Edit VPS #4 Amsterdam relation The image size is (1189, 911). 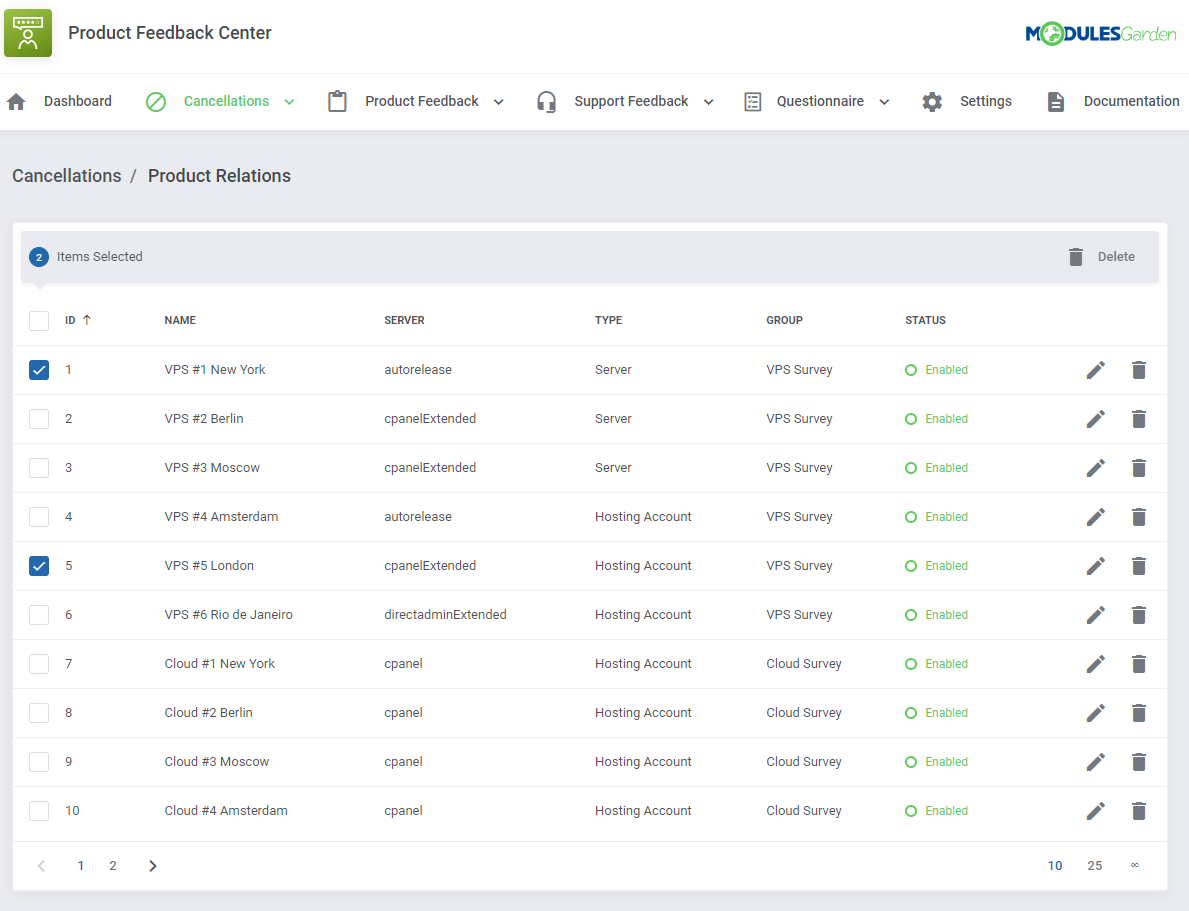point(1096,517)
